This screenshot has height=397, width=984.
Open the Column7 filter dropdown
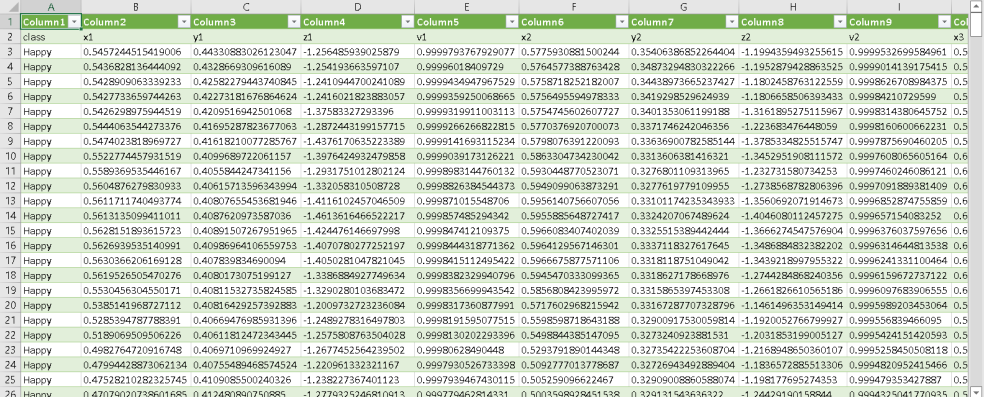click(731, 22)
